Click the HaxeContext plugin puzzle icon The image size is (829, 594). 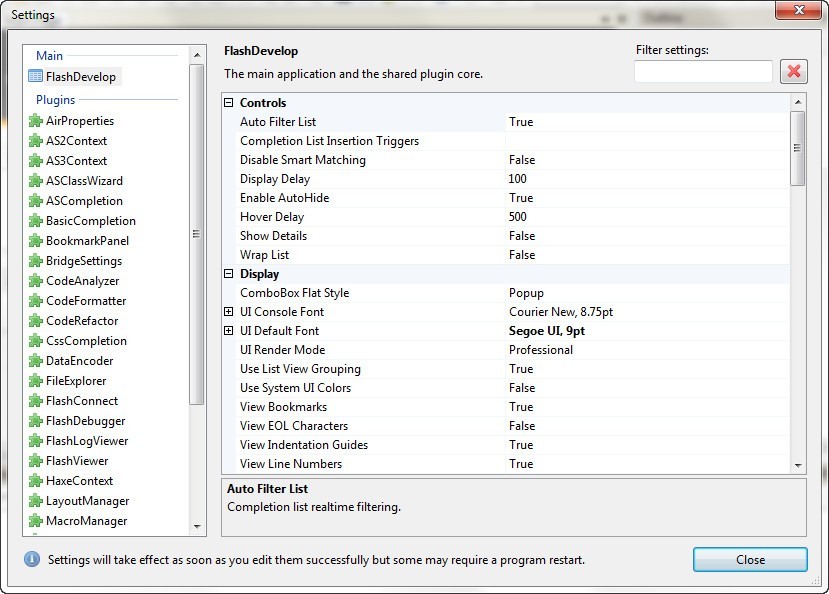[35, 481]
